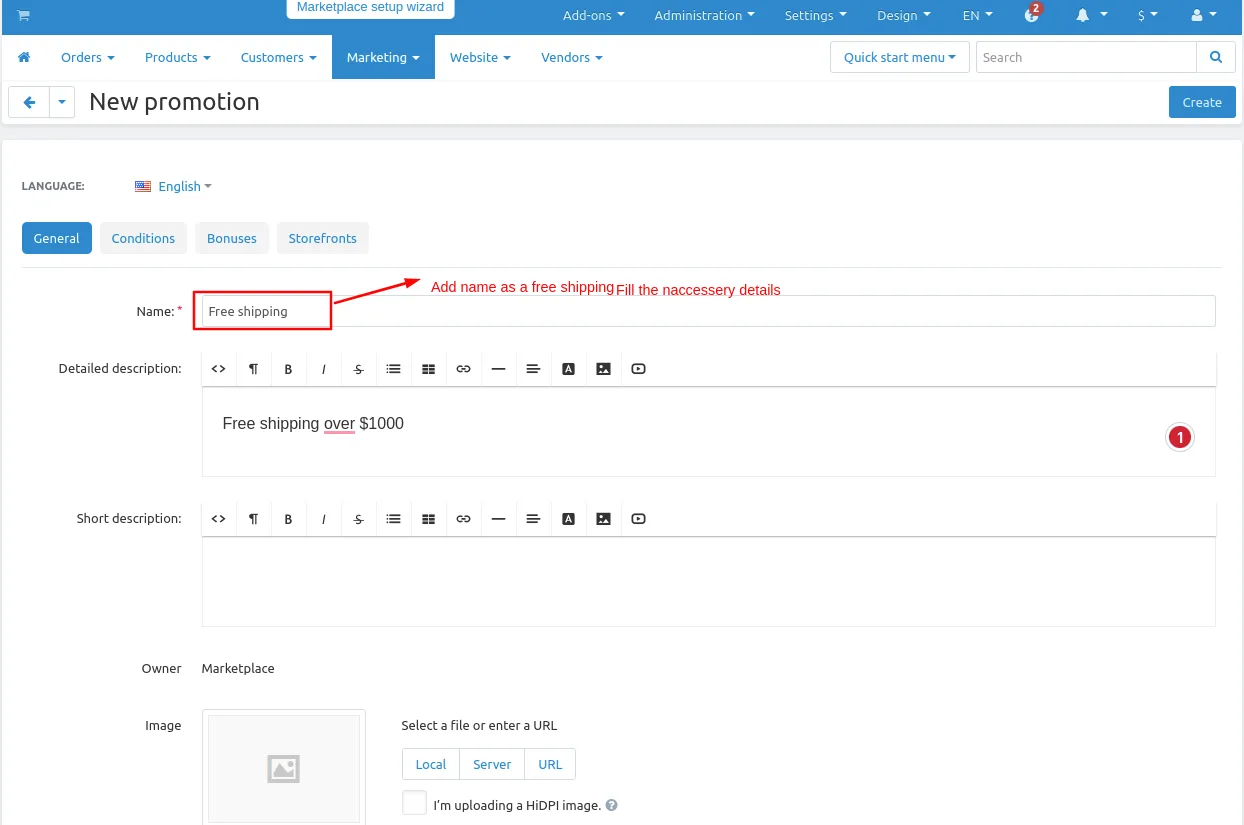Choose Local file upload
This screenshot has width=1244, height=825.
(x=431, y=764)
